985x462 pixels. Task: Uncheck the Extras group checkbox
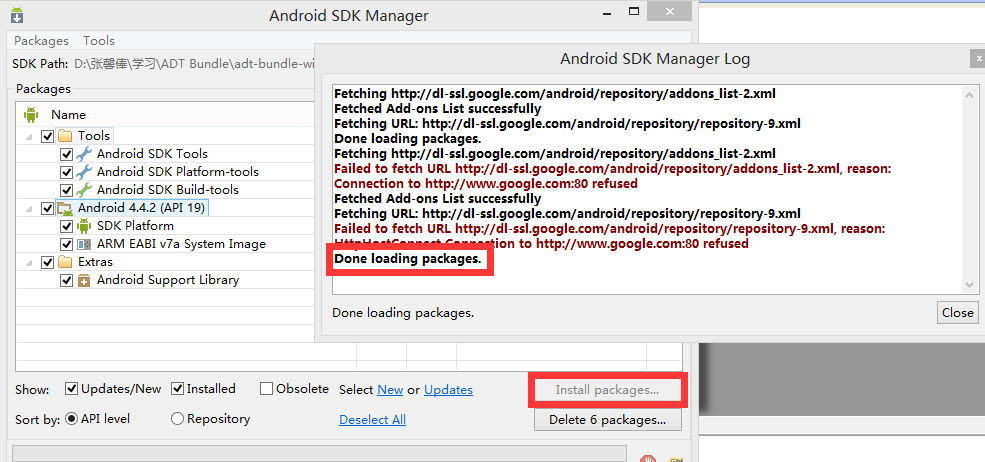point(47,261)
